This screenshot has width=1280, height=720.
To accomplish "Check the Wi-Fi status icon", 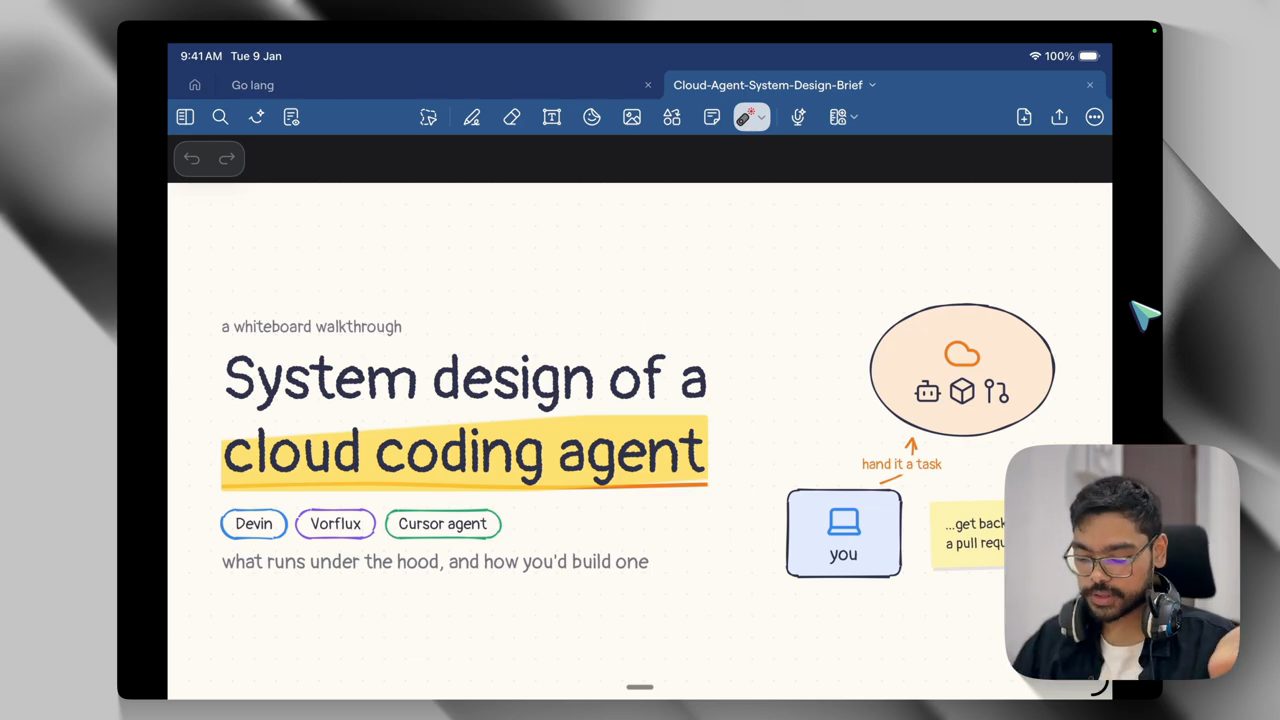I will (x=1035, y=56).
